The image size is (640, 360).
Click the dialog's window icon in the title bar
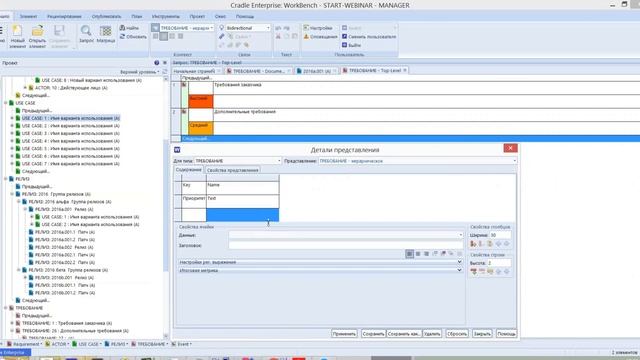(x=177, y=150)
